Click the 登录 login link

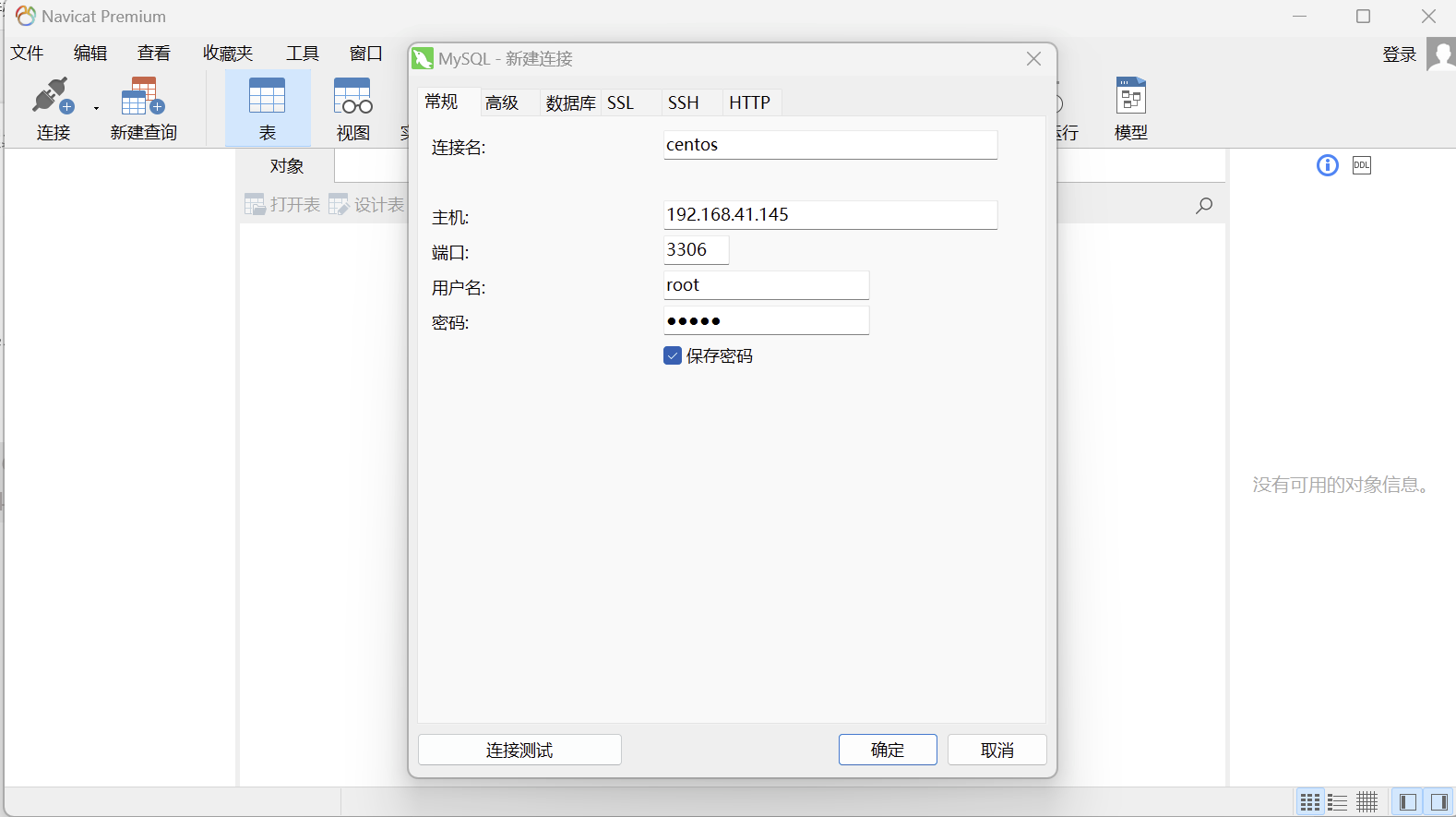[1399, 54]
